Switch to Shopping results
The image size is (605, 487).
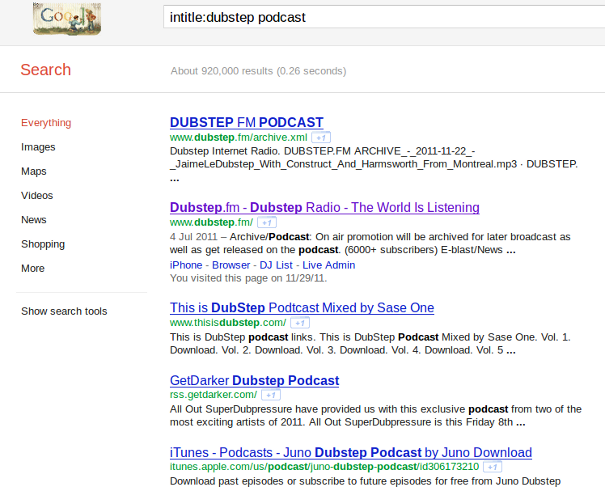coord(43,244)
